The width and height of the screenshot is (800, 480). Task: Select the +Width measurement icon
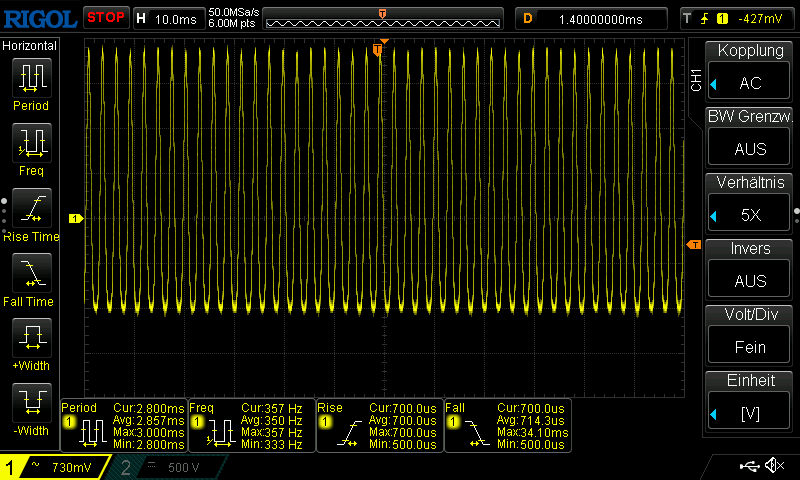(x=32, y=338)
